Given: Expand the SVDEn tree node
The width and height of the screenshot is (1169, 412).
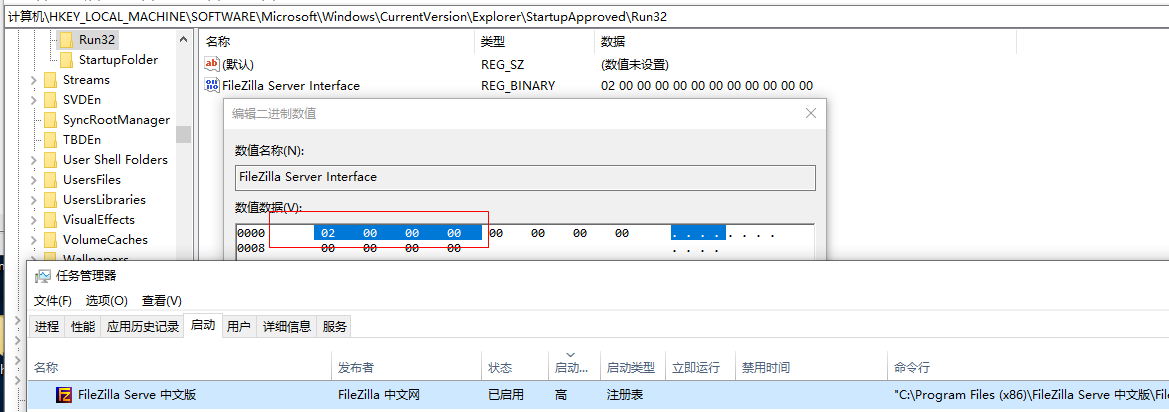Looking at the screenshot, I should click(x=34, y=100).
